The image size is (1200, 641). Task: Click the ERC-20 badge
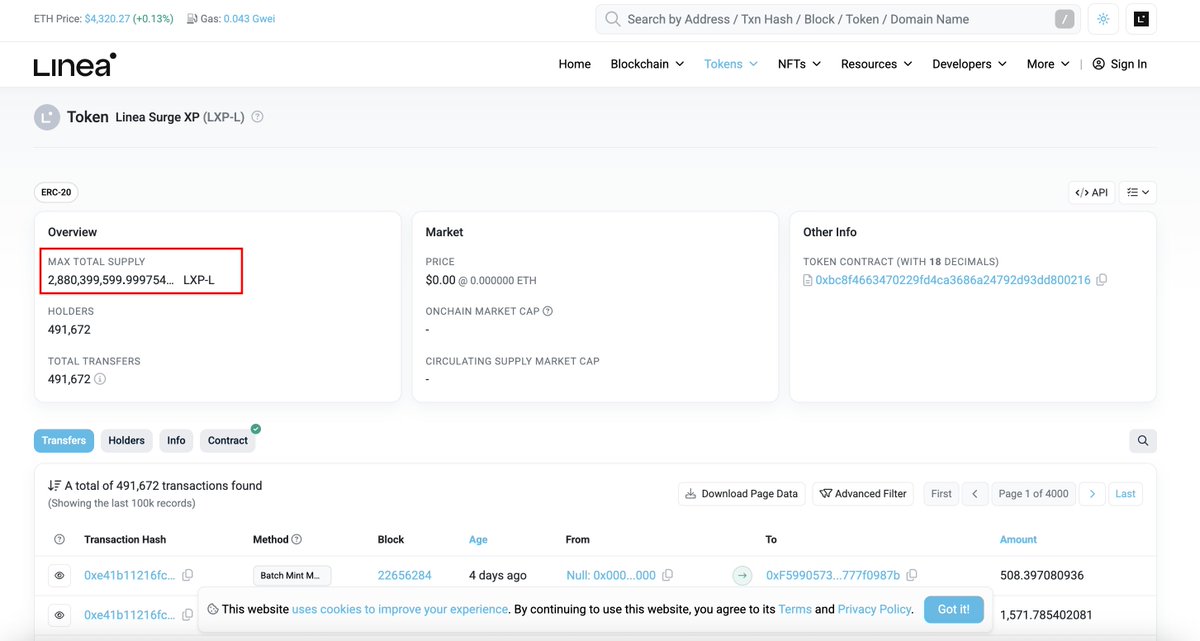coord(57,193)
